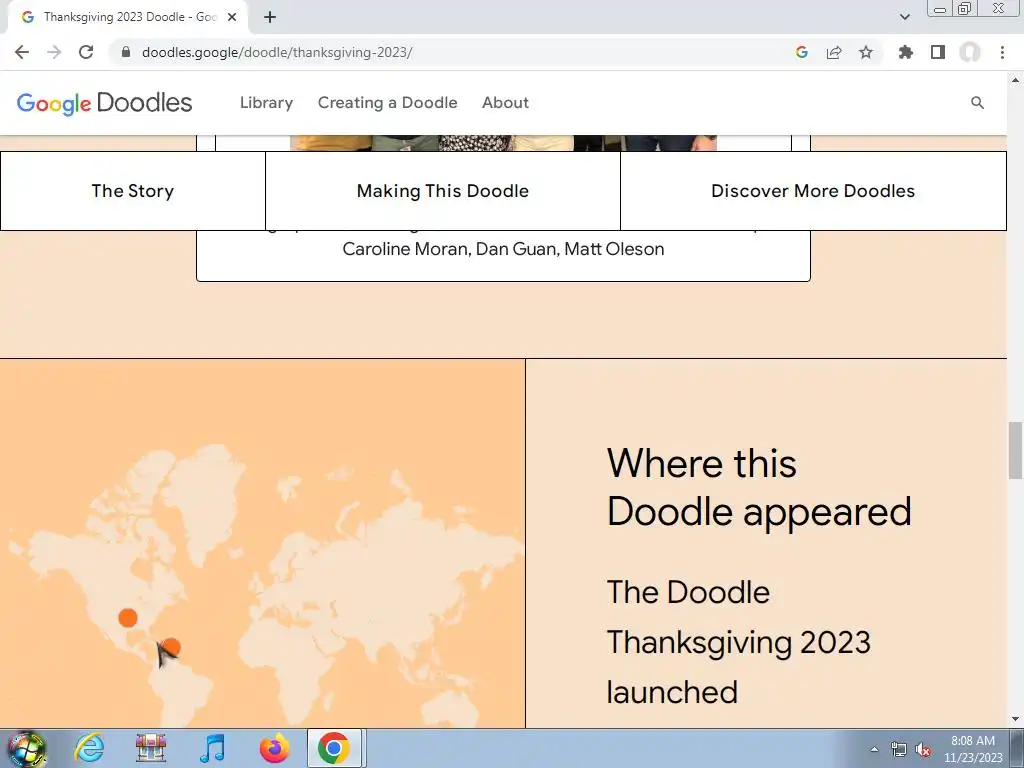The height and width of the screenshot is (768, 1024).
Task: Go back with the browser back arrow
Action: point(22,52)
